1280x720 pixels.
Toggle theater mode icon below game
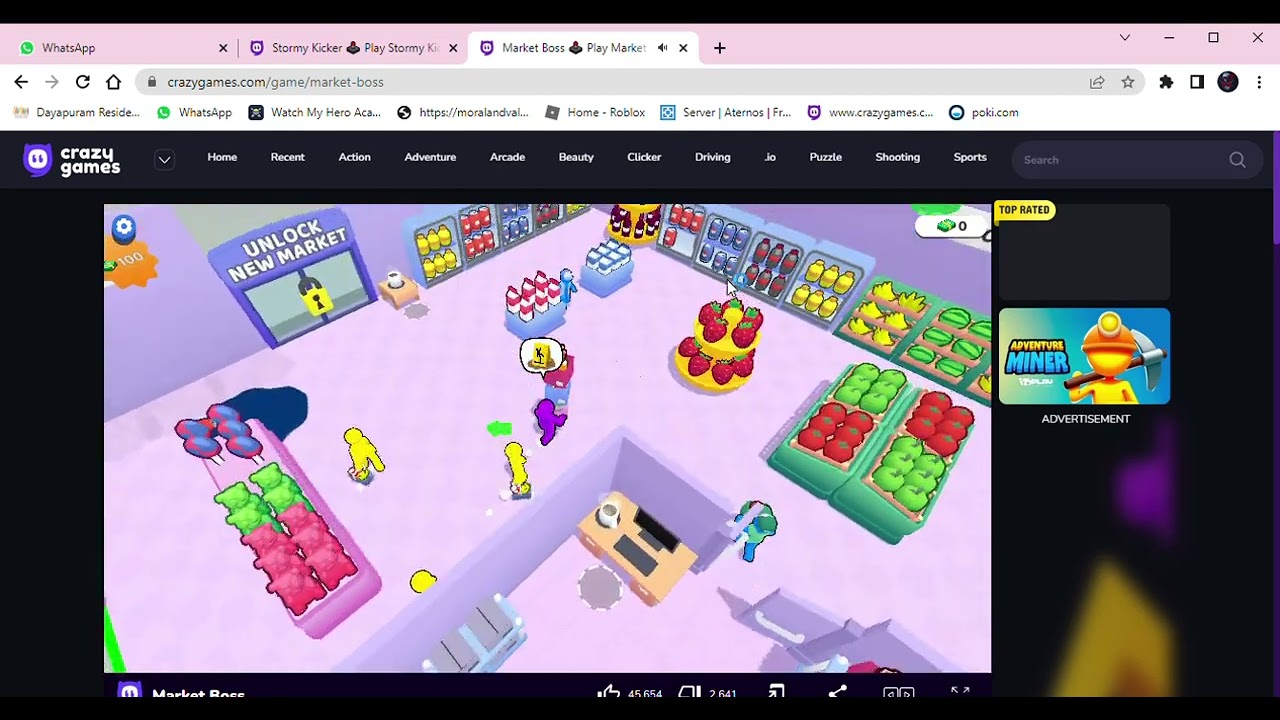[x=898, y=692]
